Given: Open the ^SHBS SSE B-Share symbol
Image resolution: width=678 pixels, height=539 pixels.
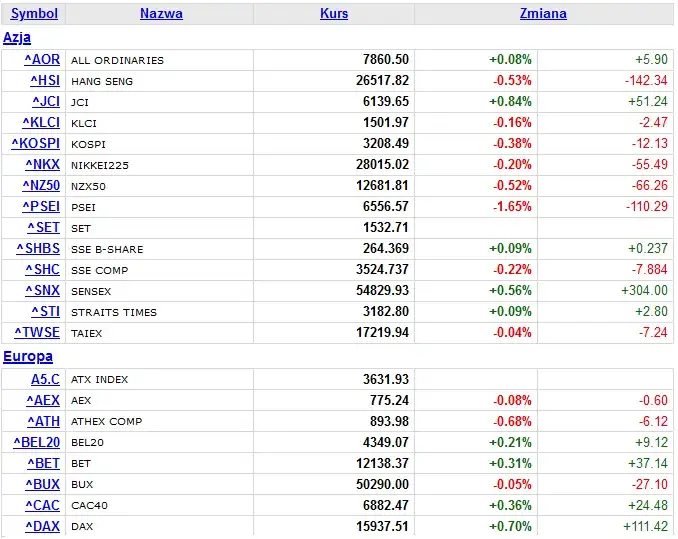Looking at the screenshot, I should 38,249.
